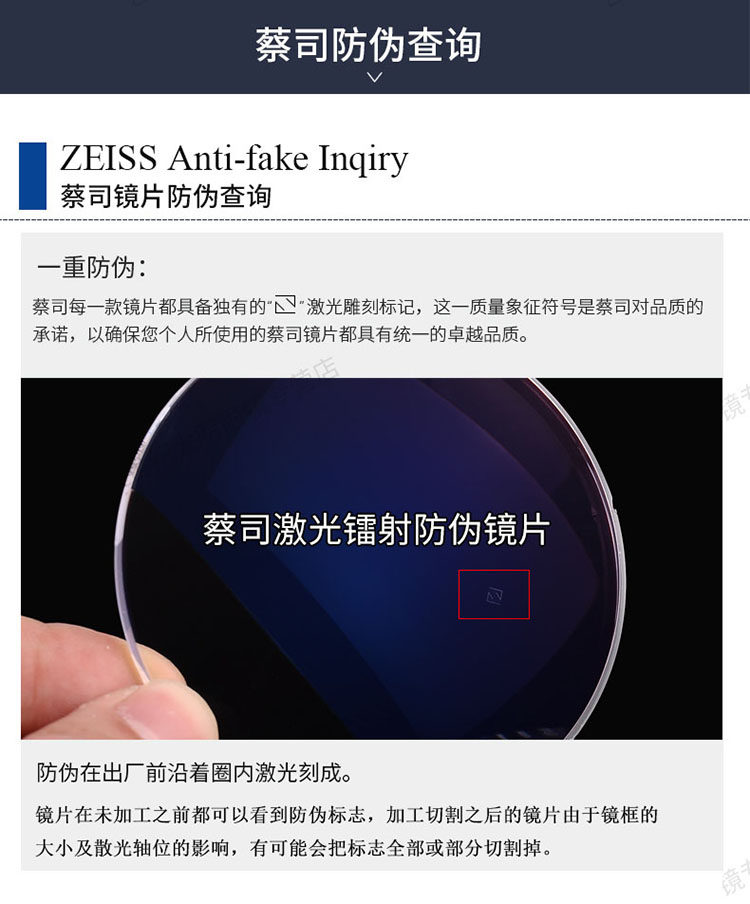Click the text 防伪在出厂前沿着圈内激光刻成
Viewport: 750px width, 904px height.
pyautogui.click(x=195, y=773)
